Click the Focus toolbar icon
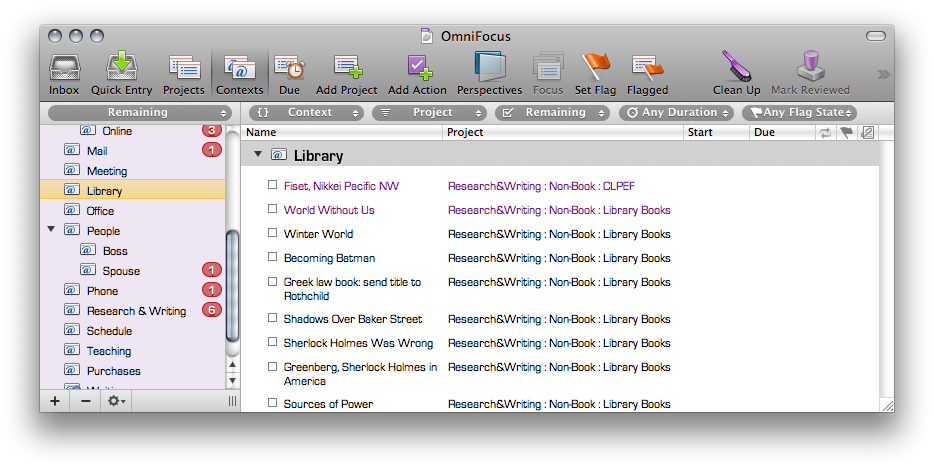 pyautogui.click(x=548, y=67)
